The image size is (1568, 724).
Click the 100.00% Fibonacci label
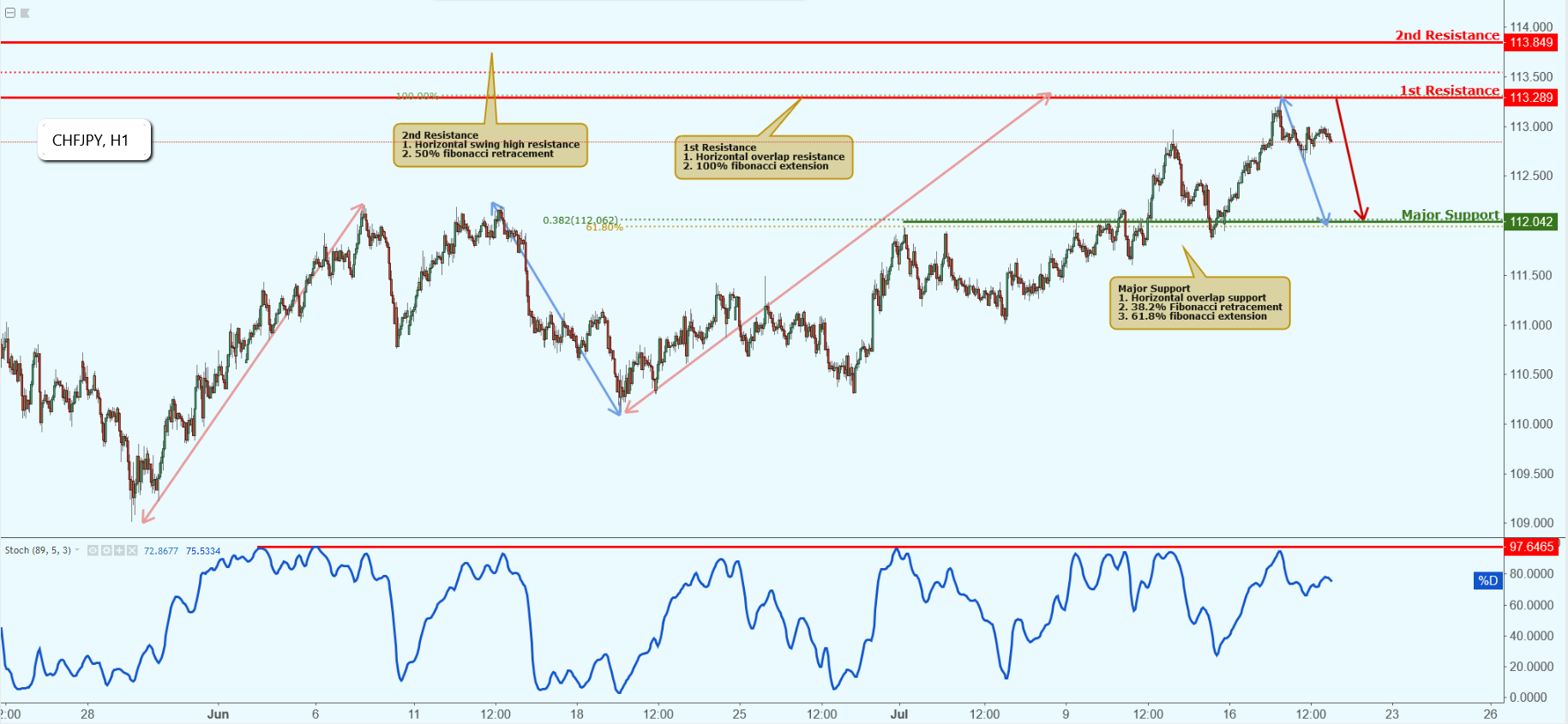tap(417, 96)
